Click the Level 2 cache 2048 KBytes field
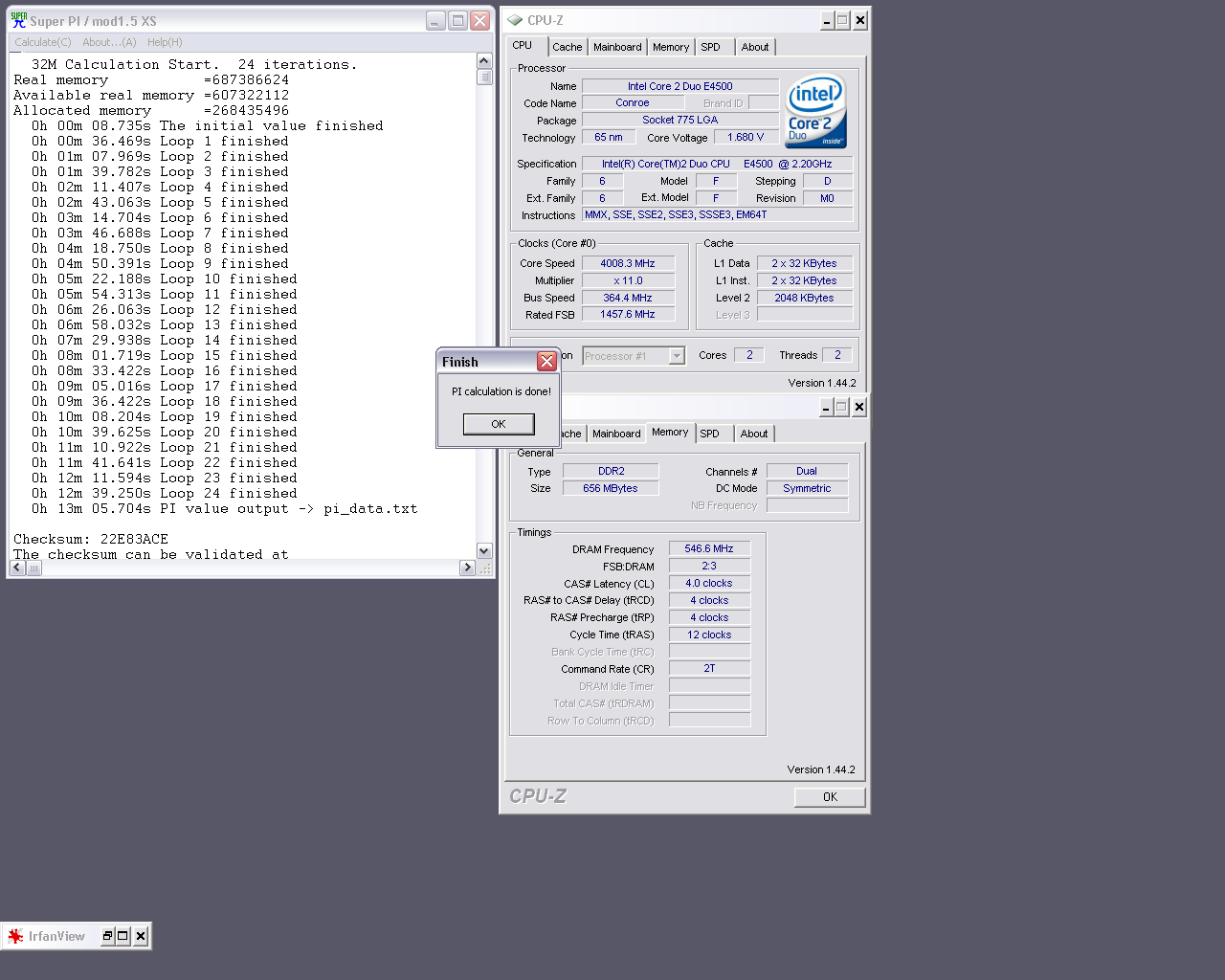Image resolution: width=1225 pixels, height=980 pixels. click(x=805, y=299)
